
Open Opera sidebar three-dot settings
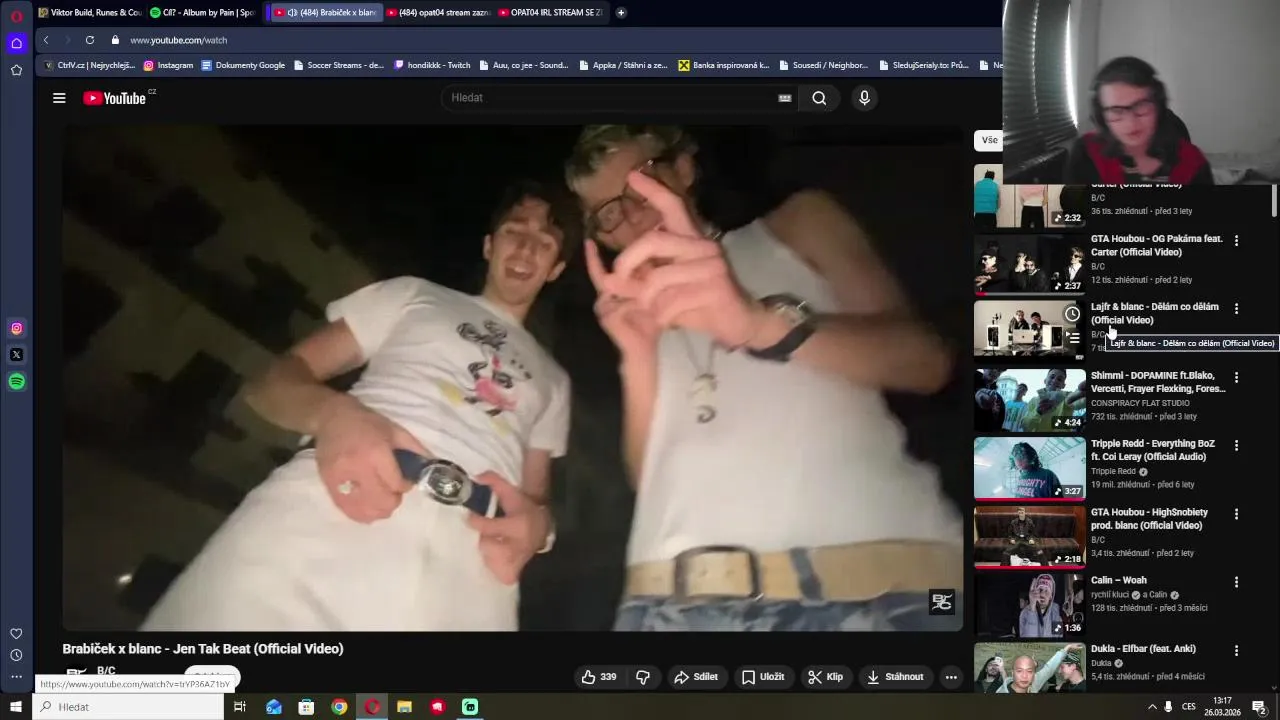click(x=16, y=677)
